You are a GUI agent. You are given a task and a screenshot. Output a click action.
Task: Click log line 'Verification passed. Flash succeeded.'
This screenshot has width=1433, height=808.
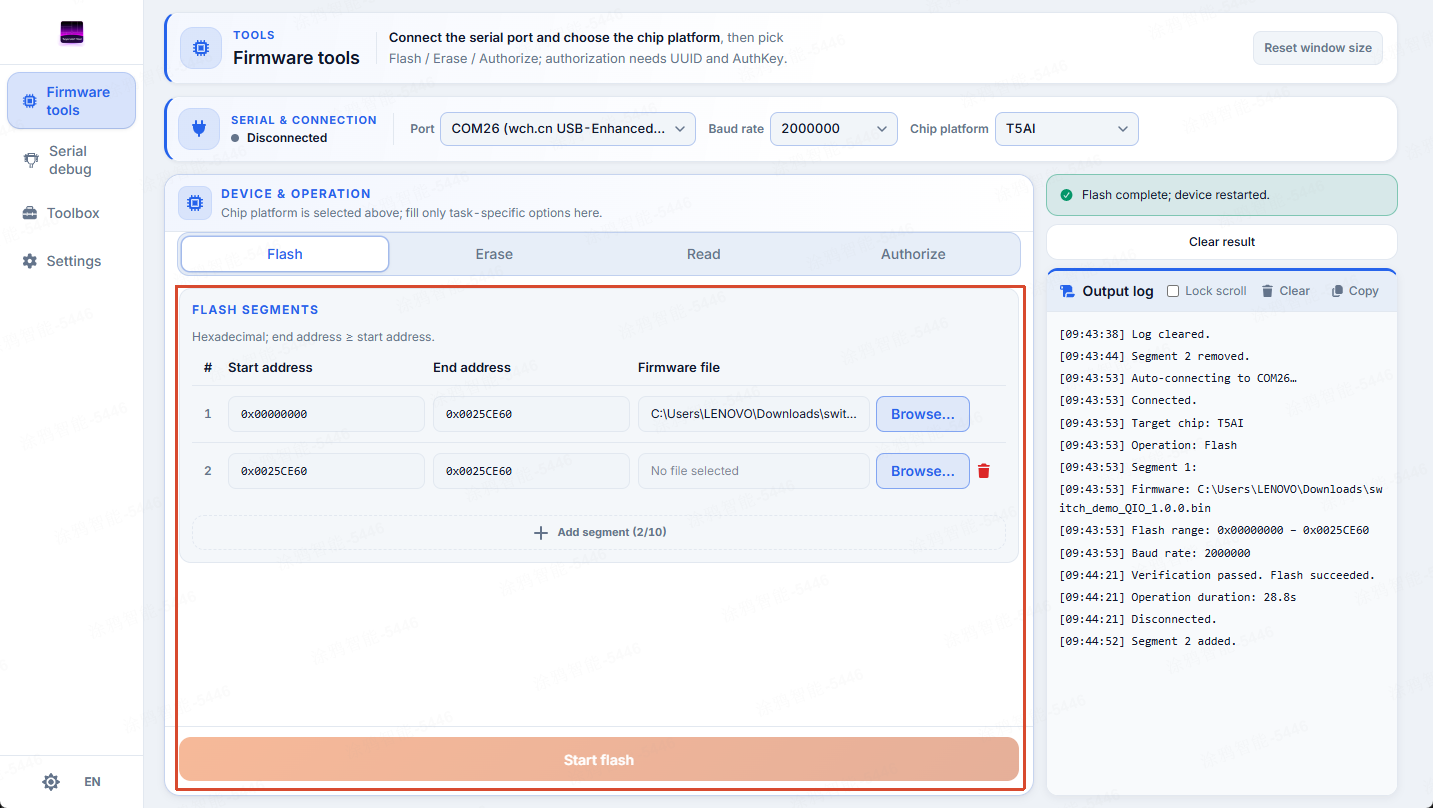tap(1217, 575)
